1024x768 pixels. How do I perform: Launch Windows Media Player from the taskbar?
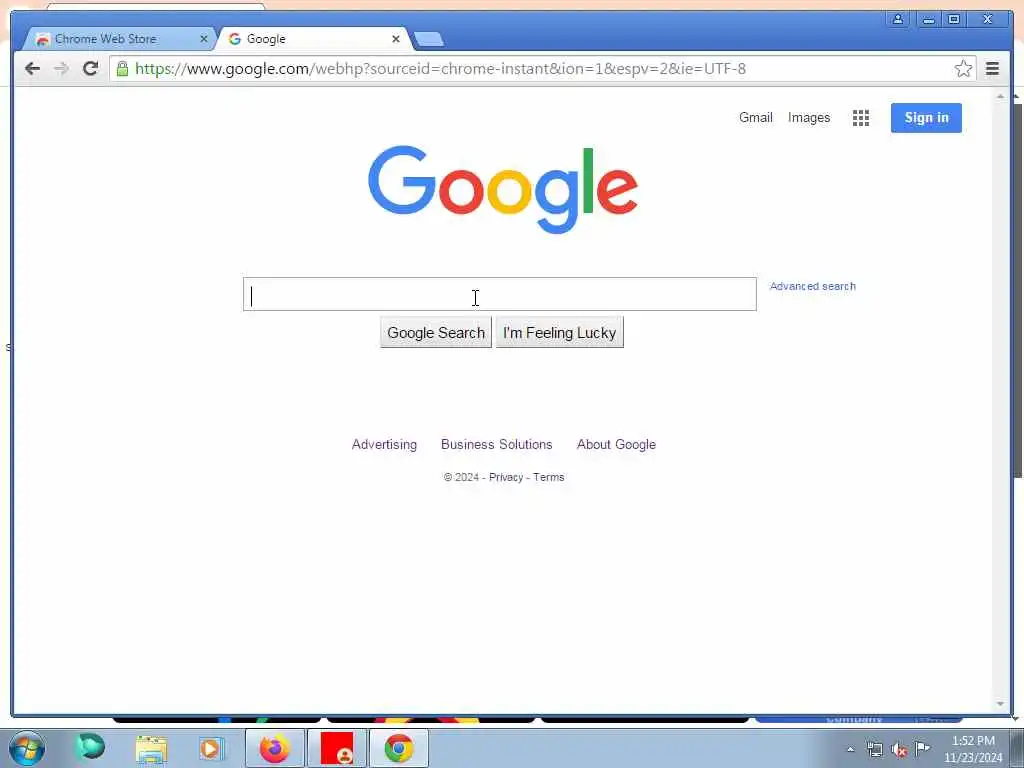pos(211,748)
